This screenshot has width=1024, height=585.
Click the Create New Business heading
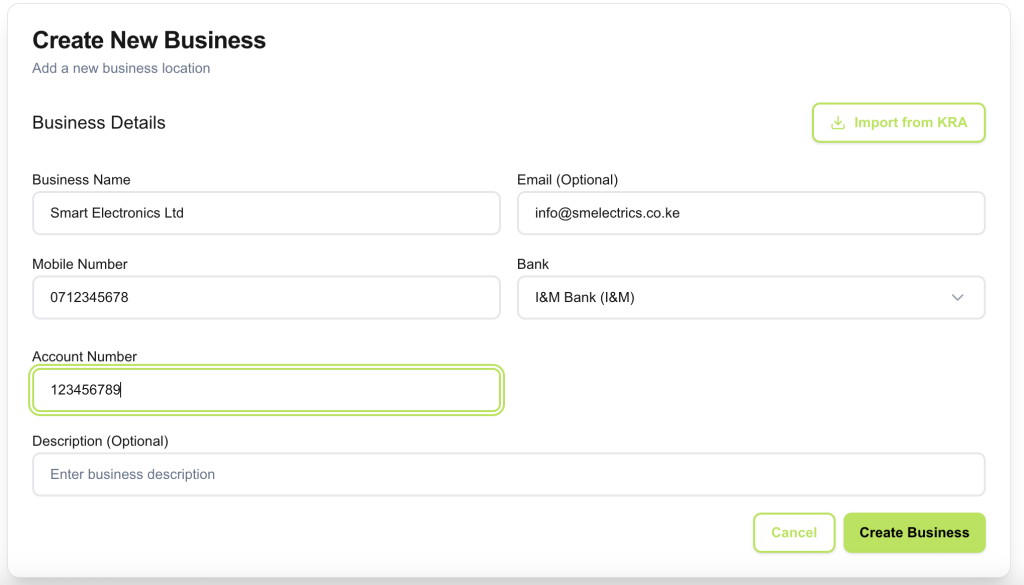point(149,40)
